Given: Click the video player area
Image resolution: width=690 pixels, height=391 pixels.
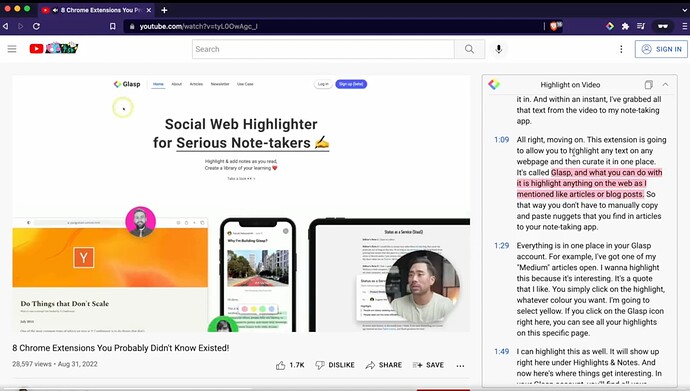Looking at the screenshot, I should (x=241, y=203).
